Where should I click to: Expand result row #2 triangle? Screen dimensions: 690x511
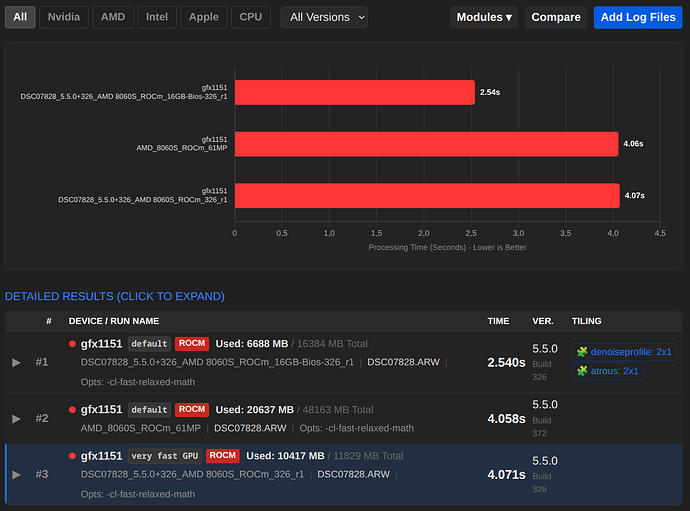point(16,419)
